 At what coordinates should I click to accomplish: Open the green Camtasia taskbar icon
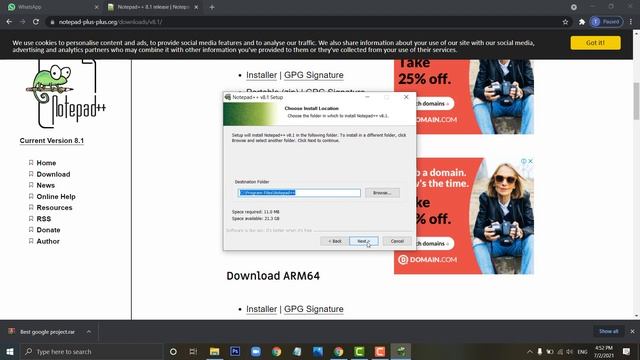point(359,351)
